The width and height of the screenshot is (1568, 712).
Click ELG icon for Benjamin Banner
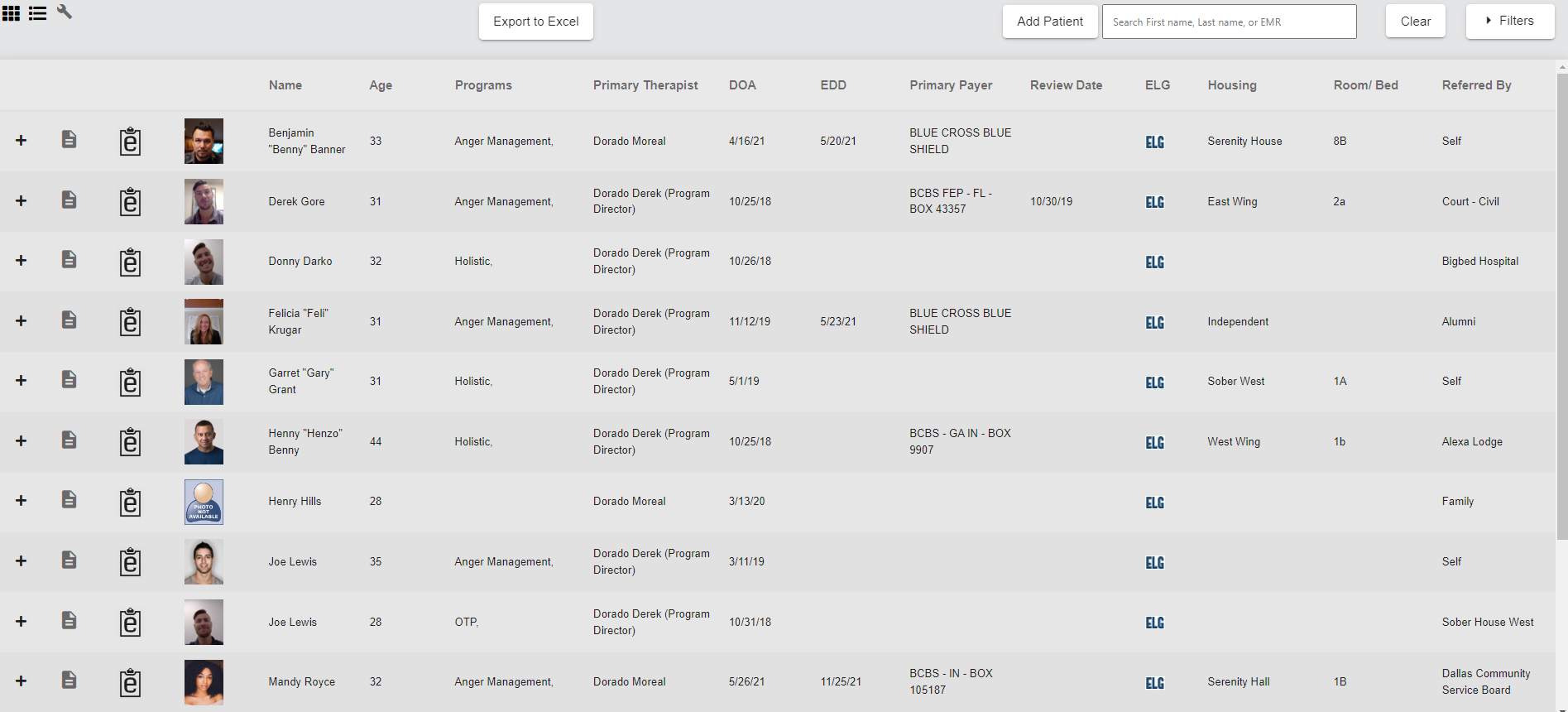[x=1154, y=142]
